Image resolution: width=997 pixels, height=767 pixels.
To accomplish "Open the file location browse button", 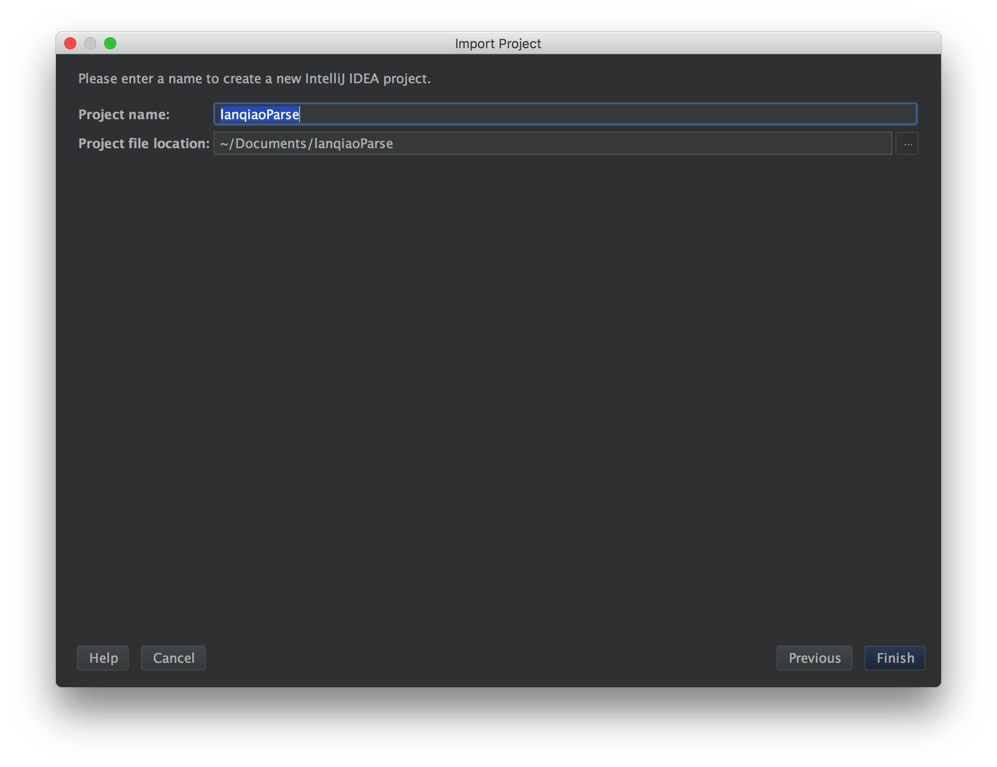I will [x=907, y=144].
